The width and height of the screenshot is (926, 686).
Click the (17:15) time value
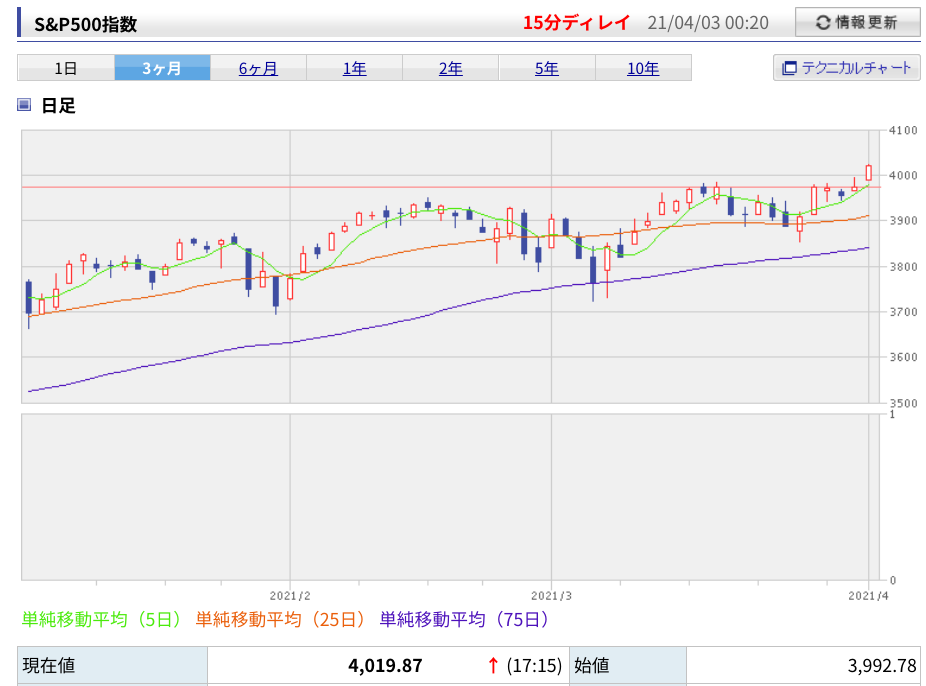click(534, 666)
